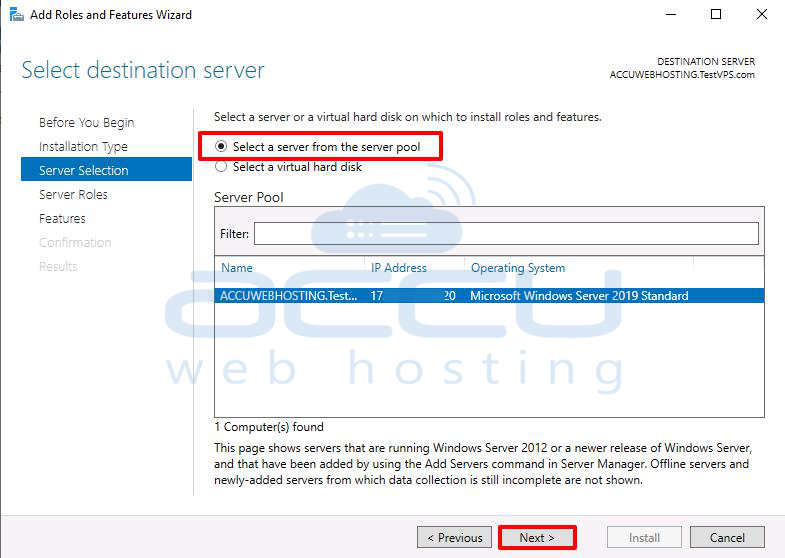This screenshot has height=558, width=785.
Task: Click the Next > button
Action: tap(537, 537)
